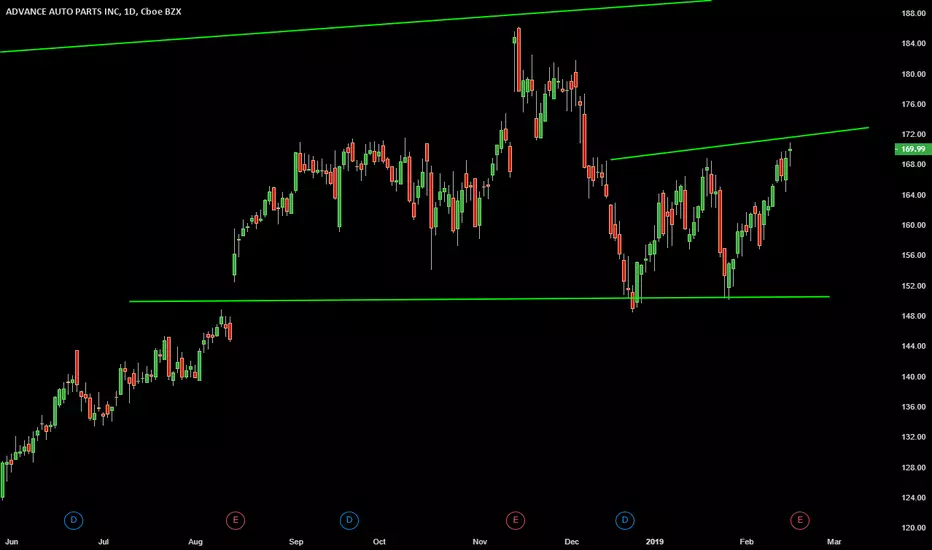Click the 132.00 price axis label

tap(913, 437)
